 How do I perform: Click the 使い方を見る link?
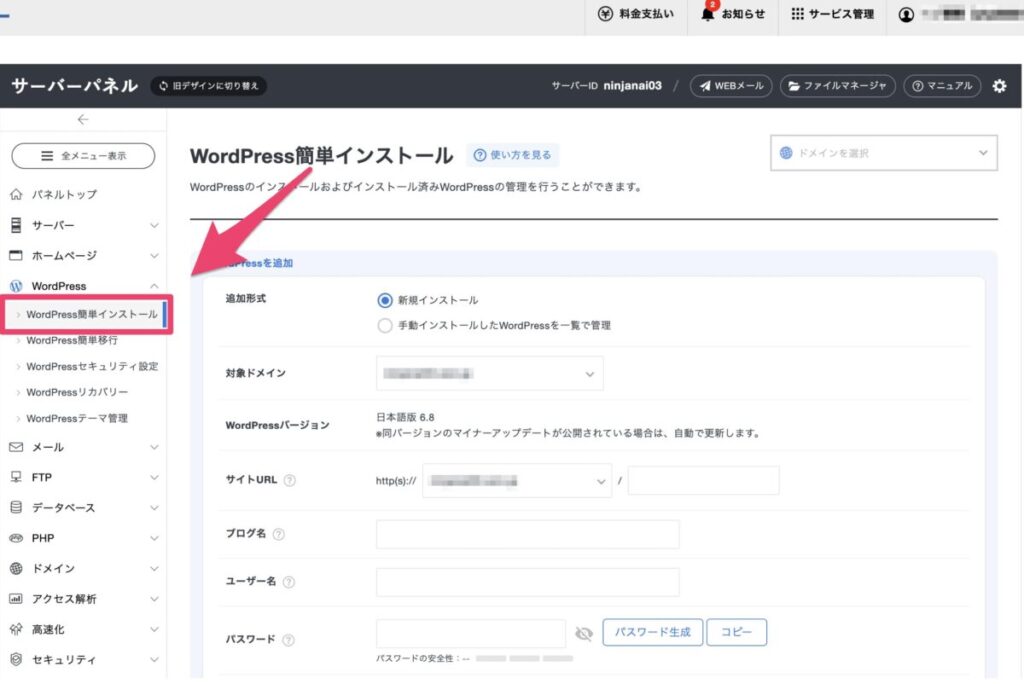click(x=512, y=155)
